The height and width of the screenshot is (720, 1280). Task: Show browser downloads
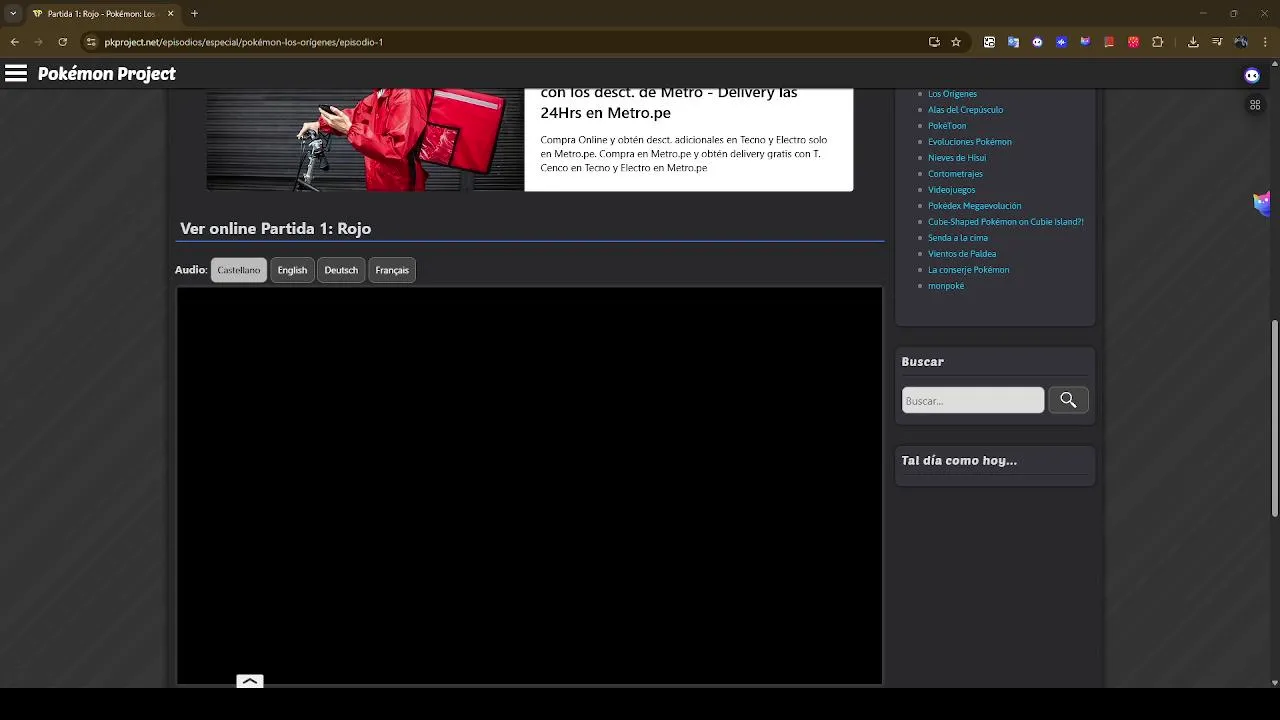pyautogui.click(x=1193, y=42)
